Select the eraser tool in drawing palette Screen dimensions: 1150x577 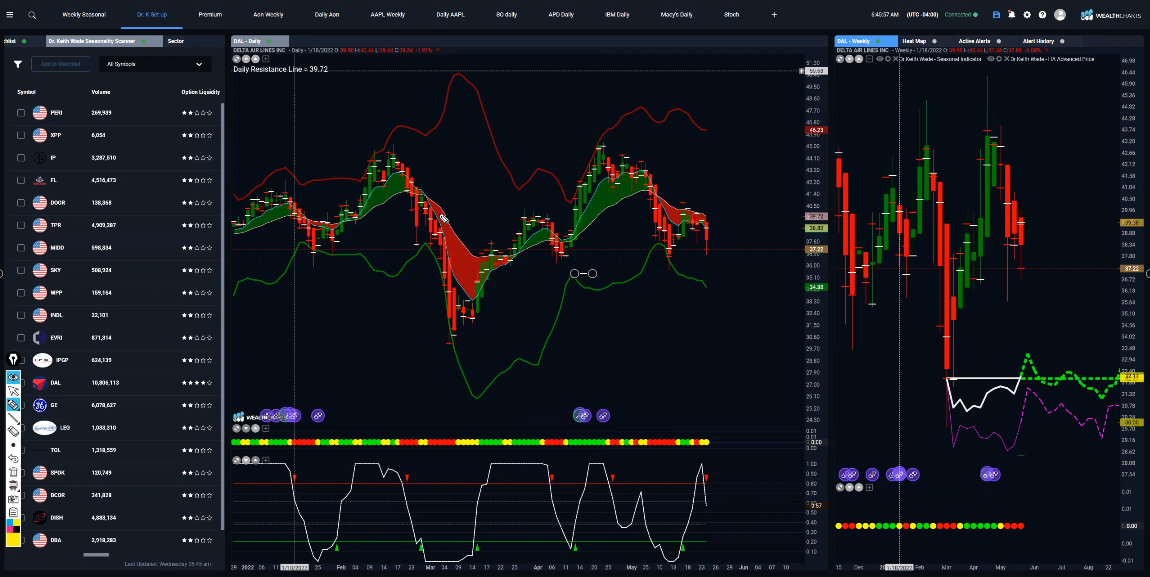tap(13, 431)
